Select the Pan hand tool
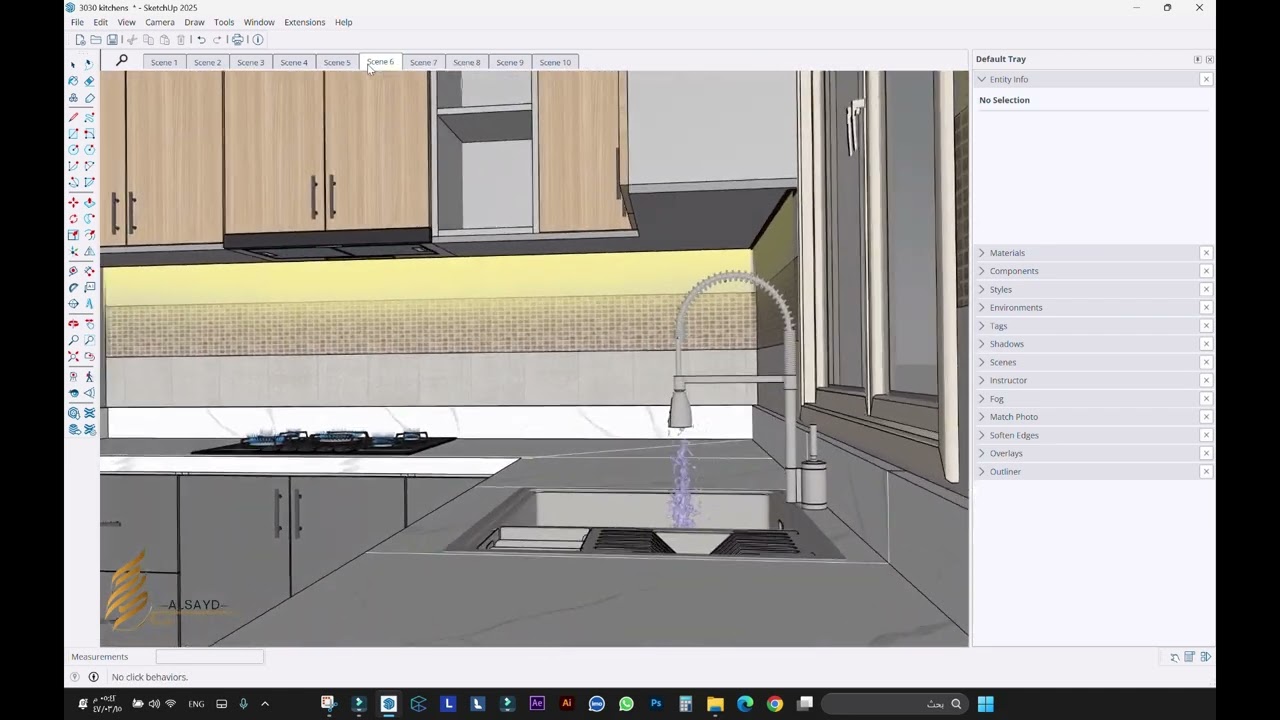 89,323
